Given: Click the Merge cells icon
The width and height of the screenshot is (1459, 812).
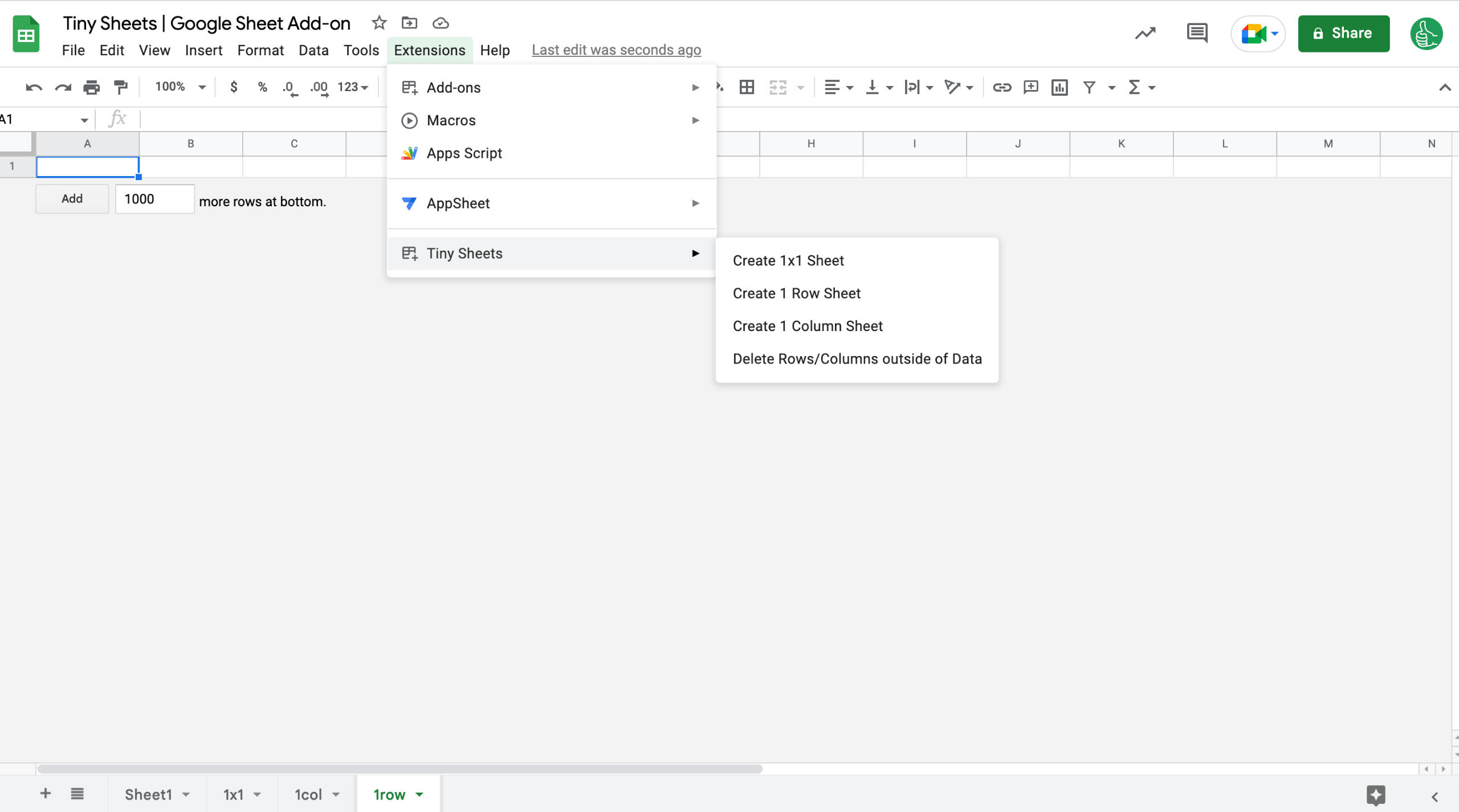Looking at the screenshot, I should tap(779, 87).
